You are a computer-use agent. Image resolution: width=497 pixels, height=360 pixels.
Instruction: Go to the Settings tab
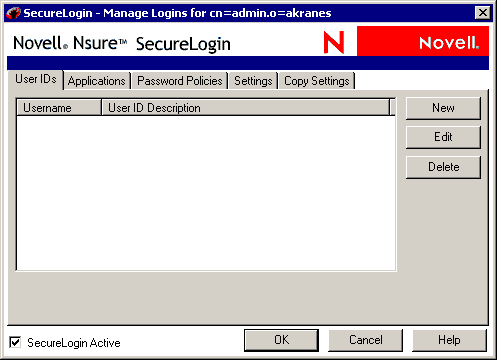click(x=253, y=81)
